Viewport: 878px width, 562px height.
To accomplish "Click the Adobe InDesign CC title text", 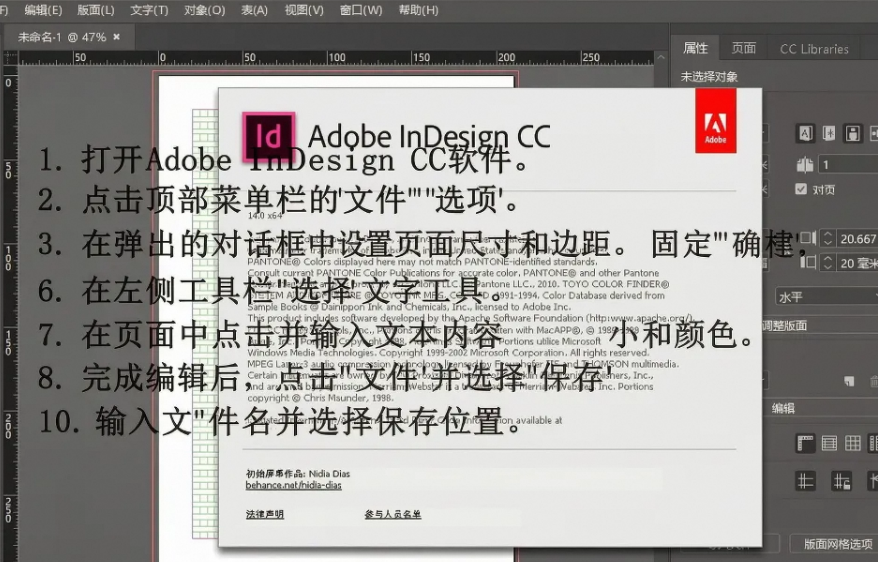I will pyautogui.click(x=429, y=136).
